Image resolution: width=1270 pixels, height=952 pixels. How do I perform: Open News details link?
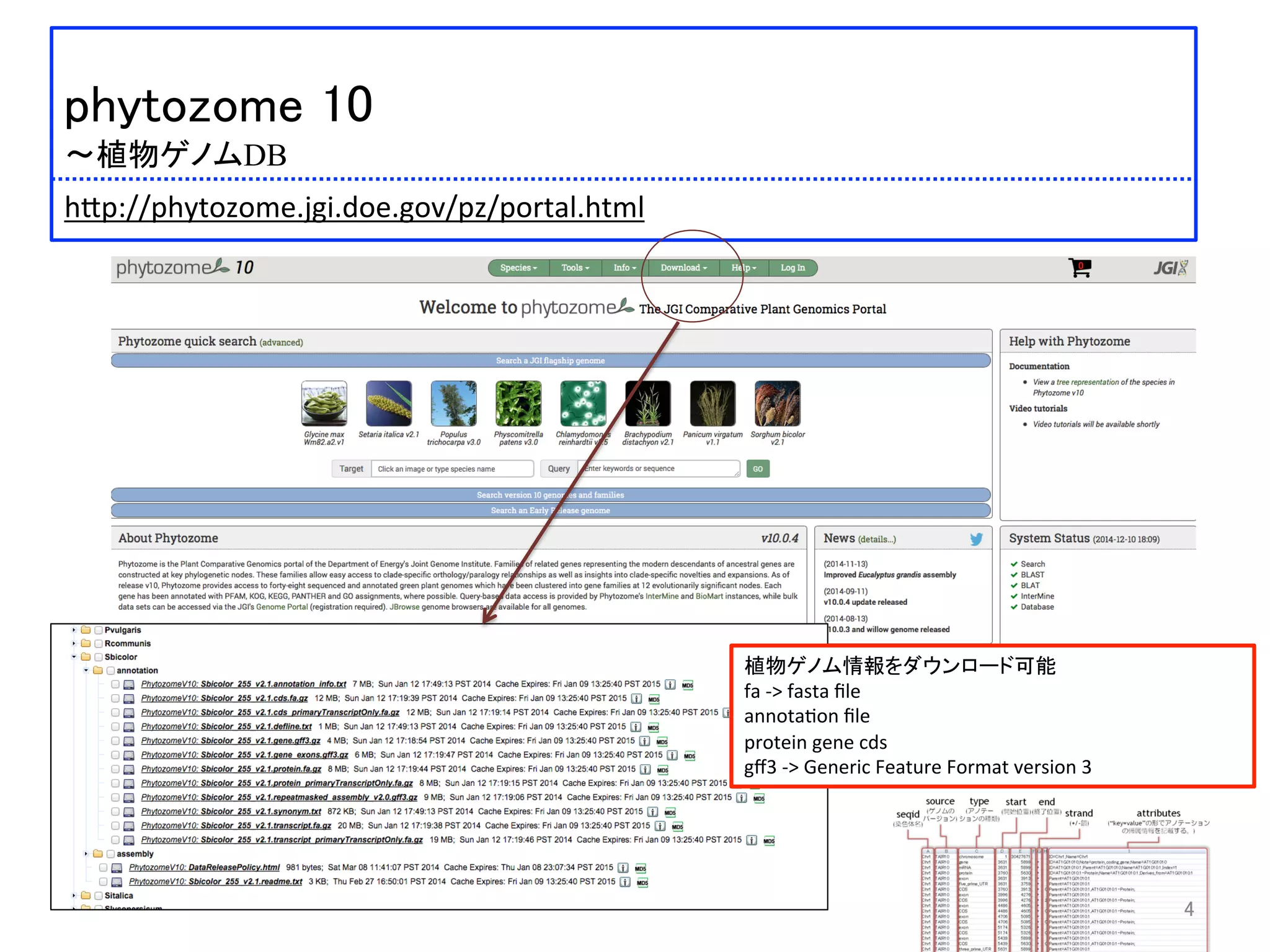point(877,540)
